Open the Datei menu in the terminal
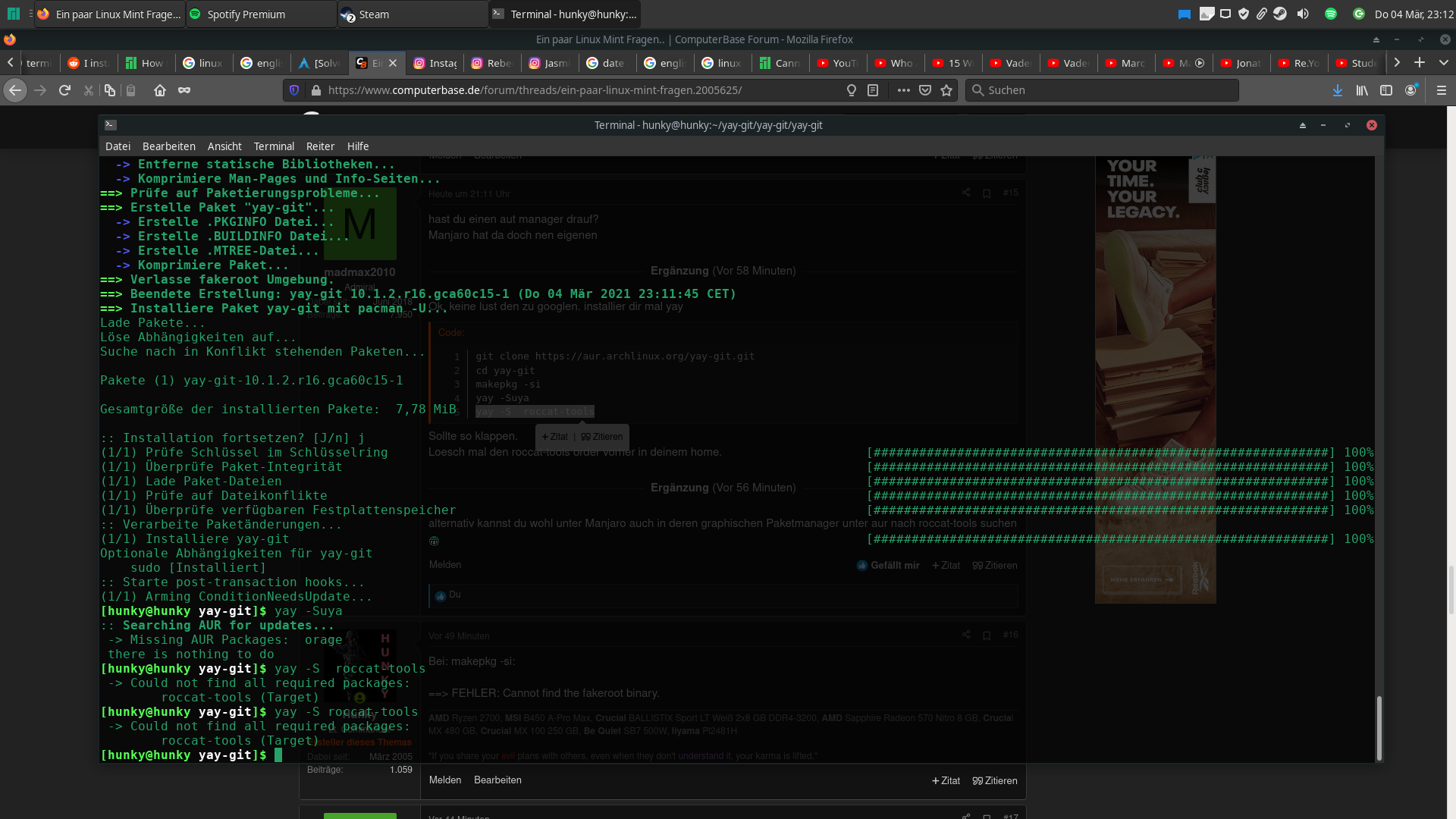This screenshot has width=1456, height=819. coord(118,146)
